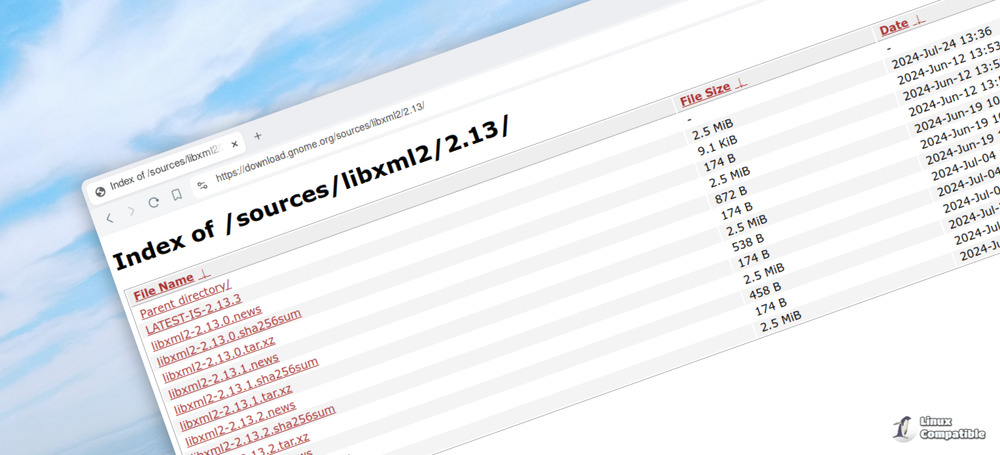Open the Parent directory/ link
Viewport: 1000px width, 455px height.
[185, 292]
